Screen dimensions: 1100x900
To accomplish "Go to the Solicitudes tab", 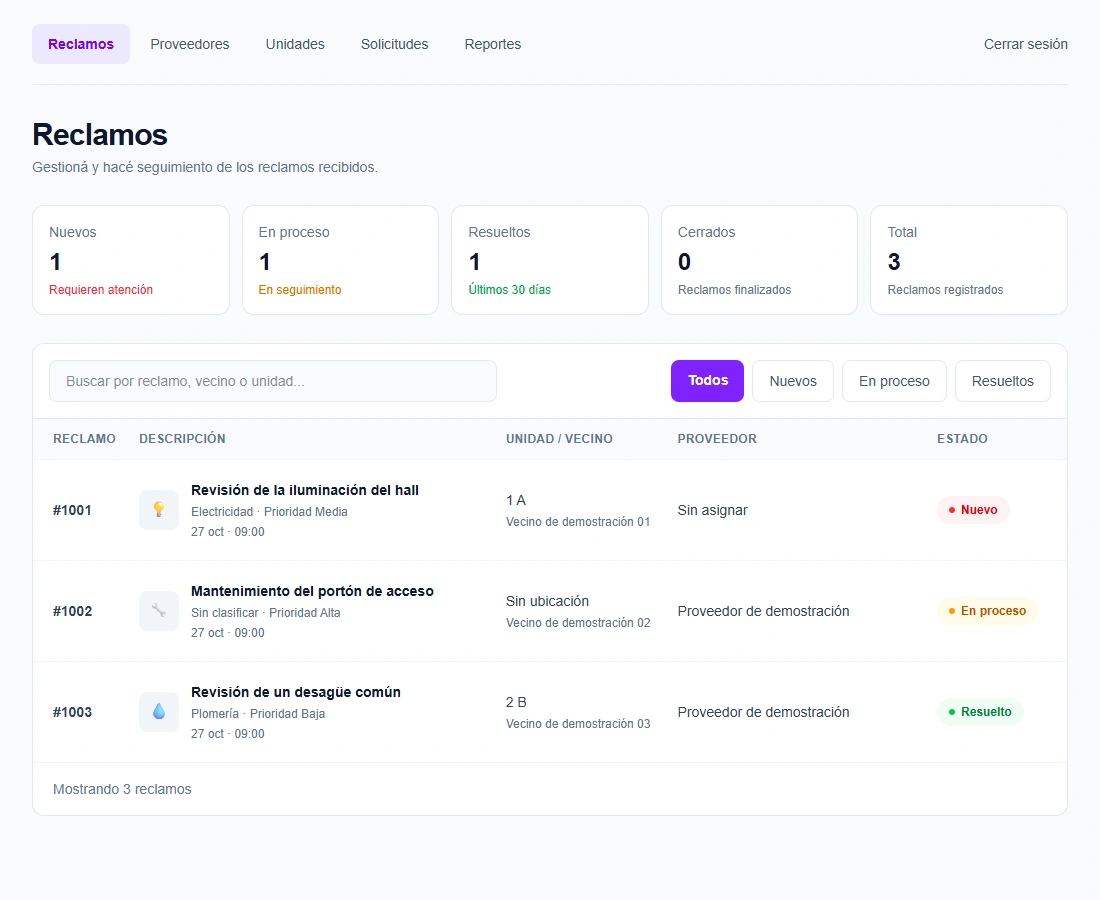I will (x=394, y=44).
